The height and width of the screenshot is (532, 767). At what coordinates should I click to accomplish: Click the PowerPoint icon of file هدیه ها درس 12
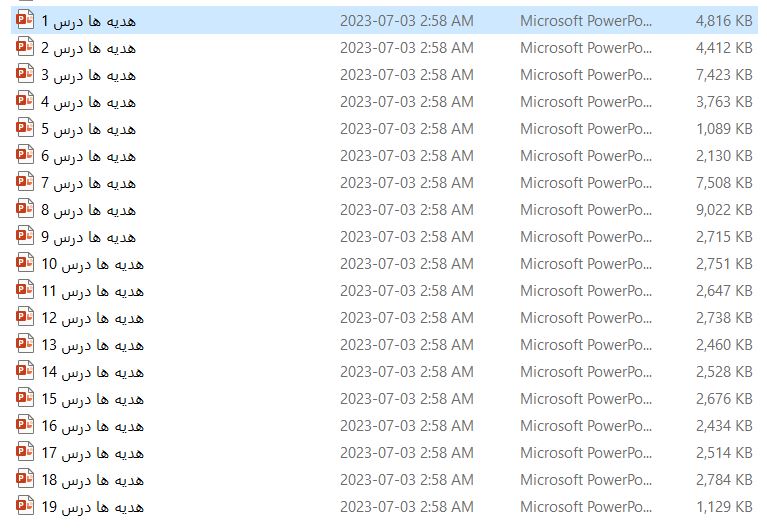25,317
